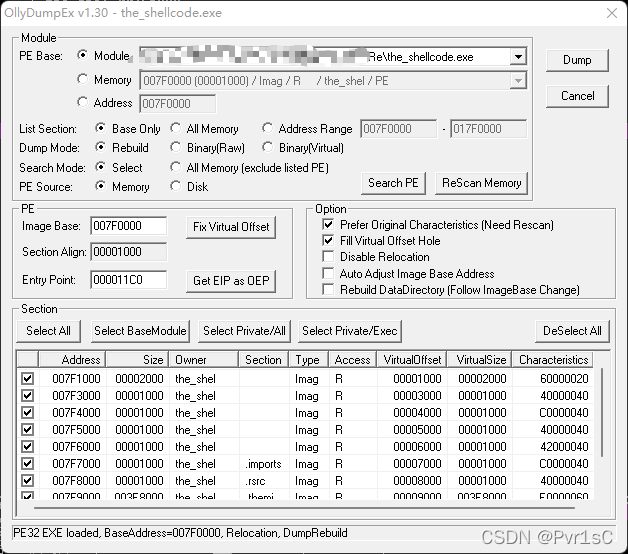Click .imports section name cell
This screenshot has width=628, height=554.
263,464
